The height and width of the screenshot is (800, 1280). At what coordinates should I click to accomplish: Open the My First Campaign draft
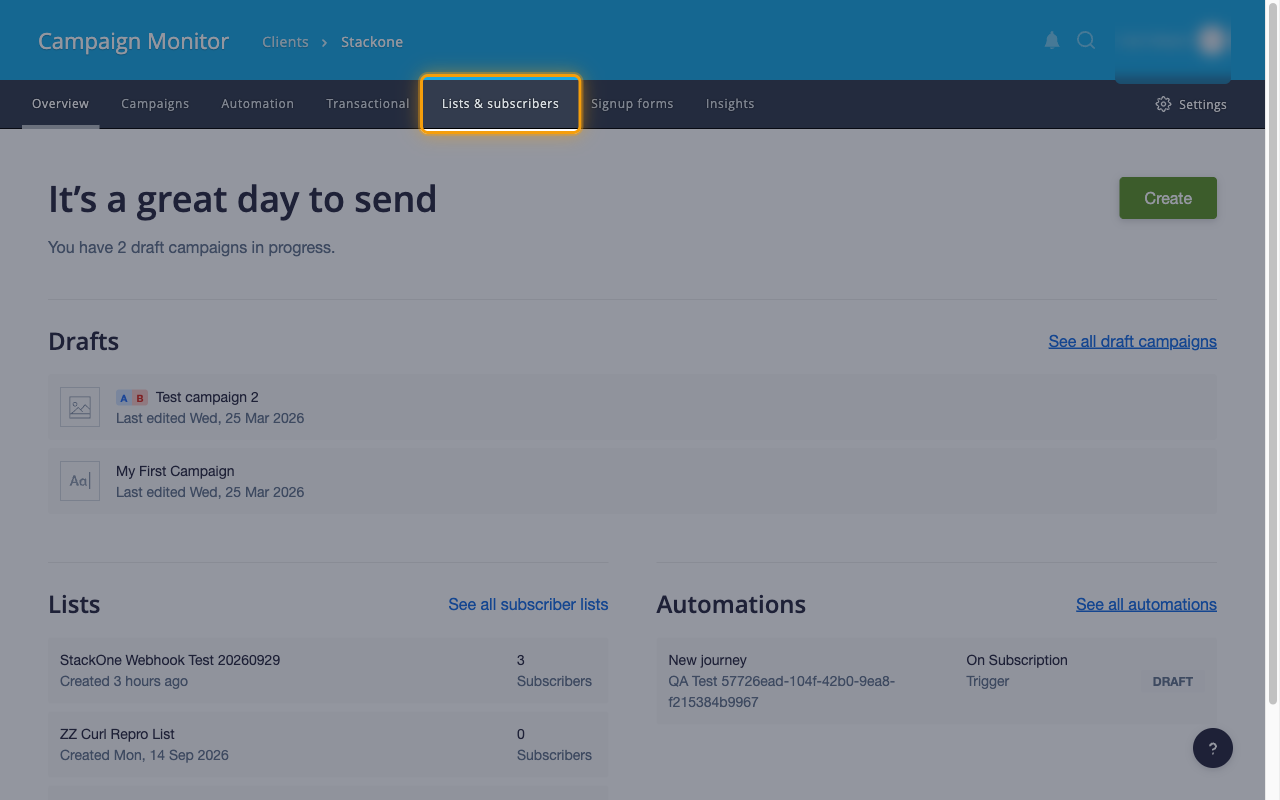point(632,481)
